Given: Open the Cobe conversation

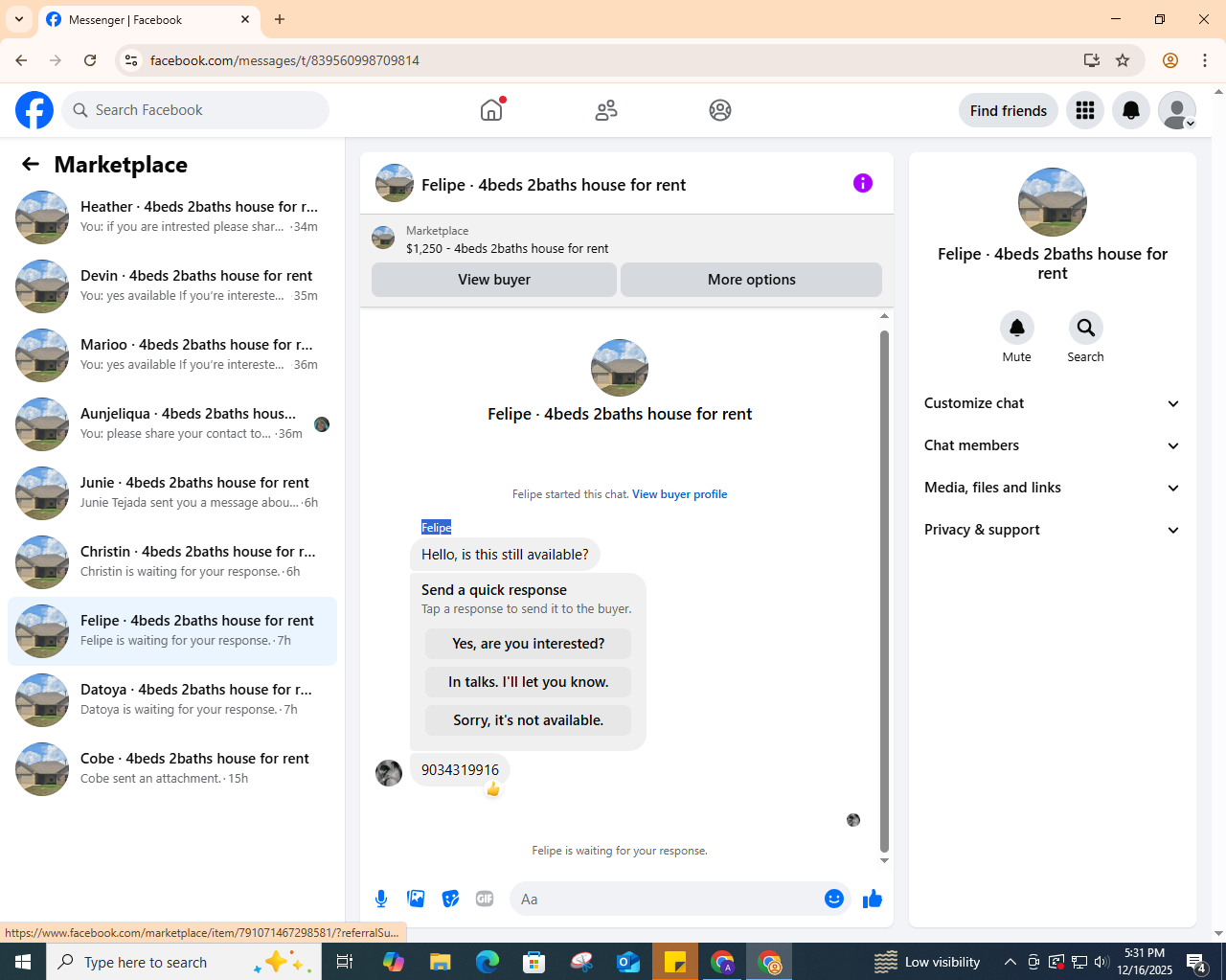Looking at the screenshot, I should [172, 769].
